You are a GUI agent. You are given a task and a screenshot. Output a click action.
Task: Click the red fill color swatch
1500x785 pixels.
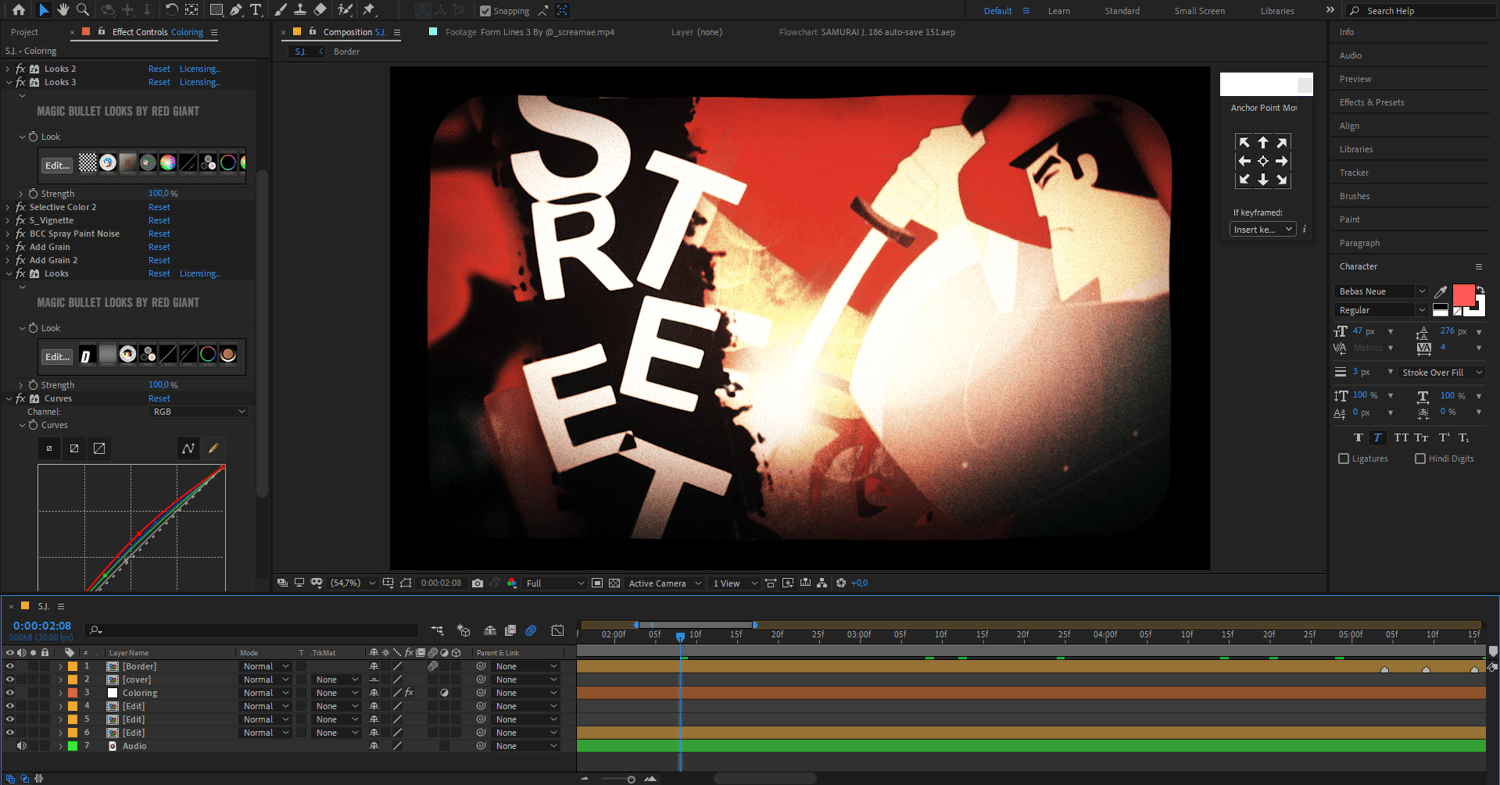tap(1463, 294)
